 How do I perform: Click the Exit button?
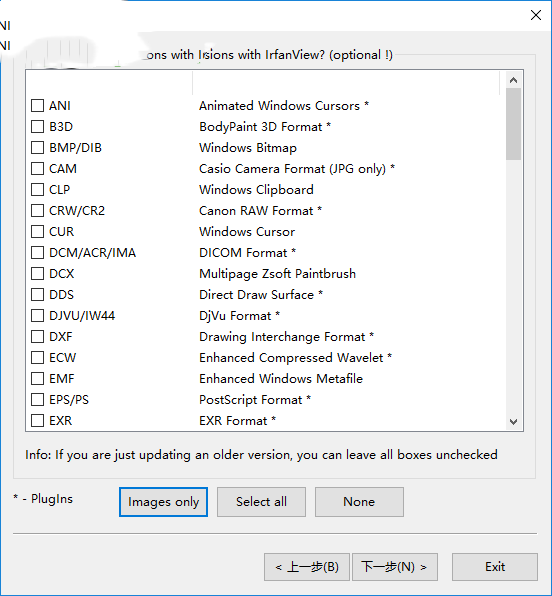495,567
